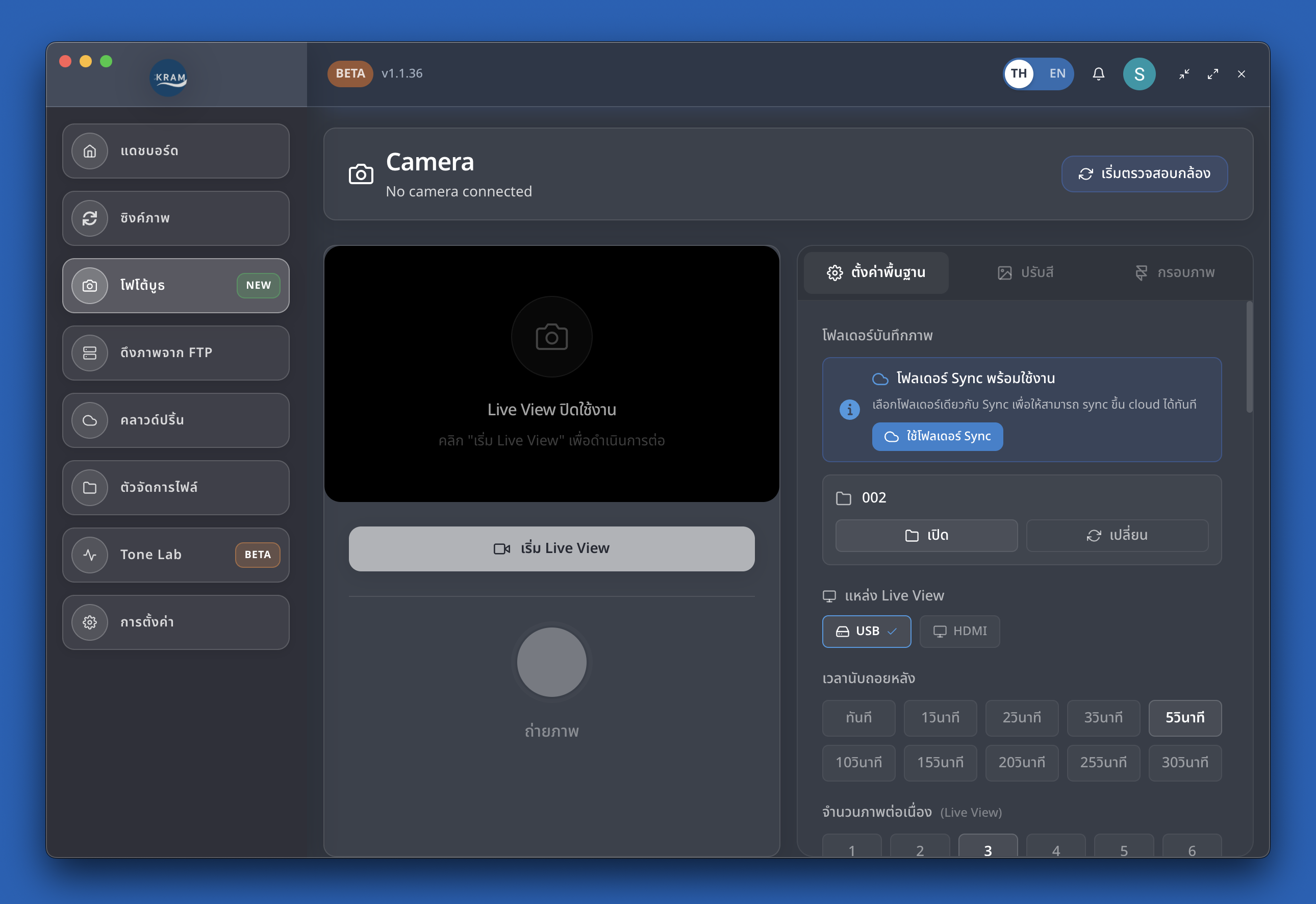Set countdown to 10 seconds
The image size is (1316, 904).
click(858, 762)
